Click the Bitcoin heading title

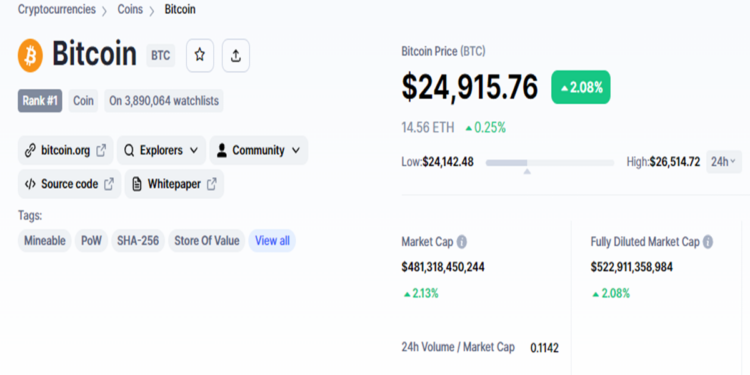(94, 54)
